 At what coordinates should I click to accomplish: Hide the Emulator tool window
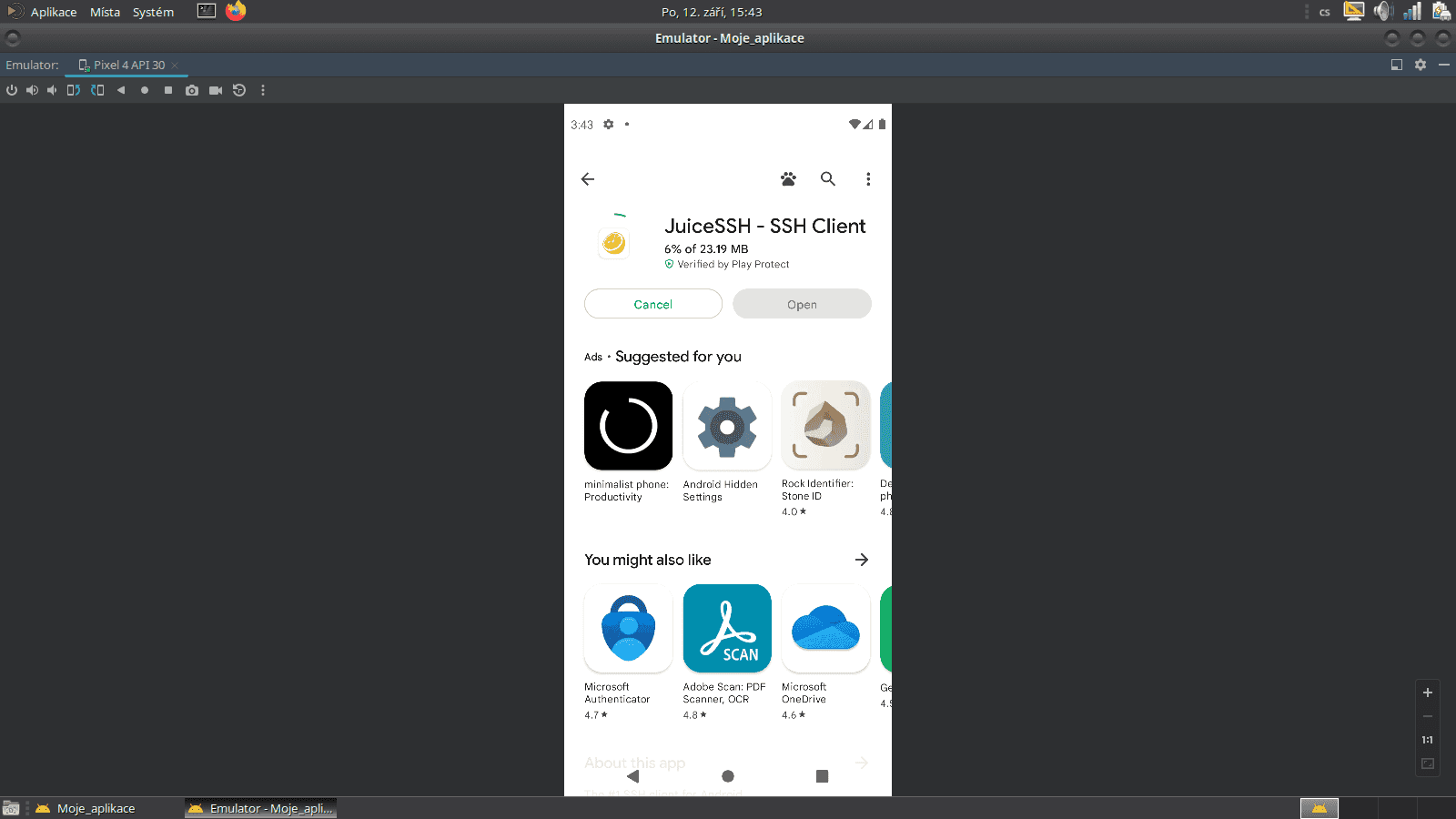coord(1444,65)
